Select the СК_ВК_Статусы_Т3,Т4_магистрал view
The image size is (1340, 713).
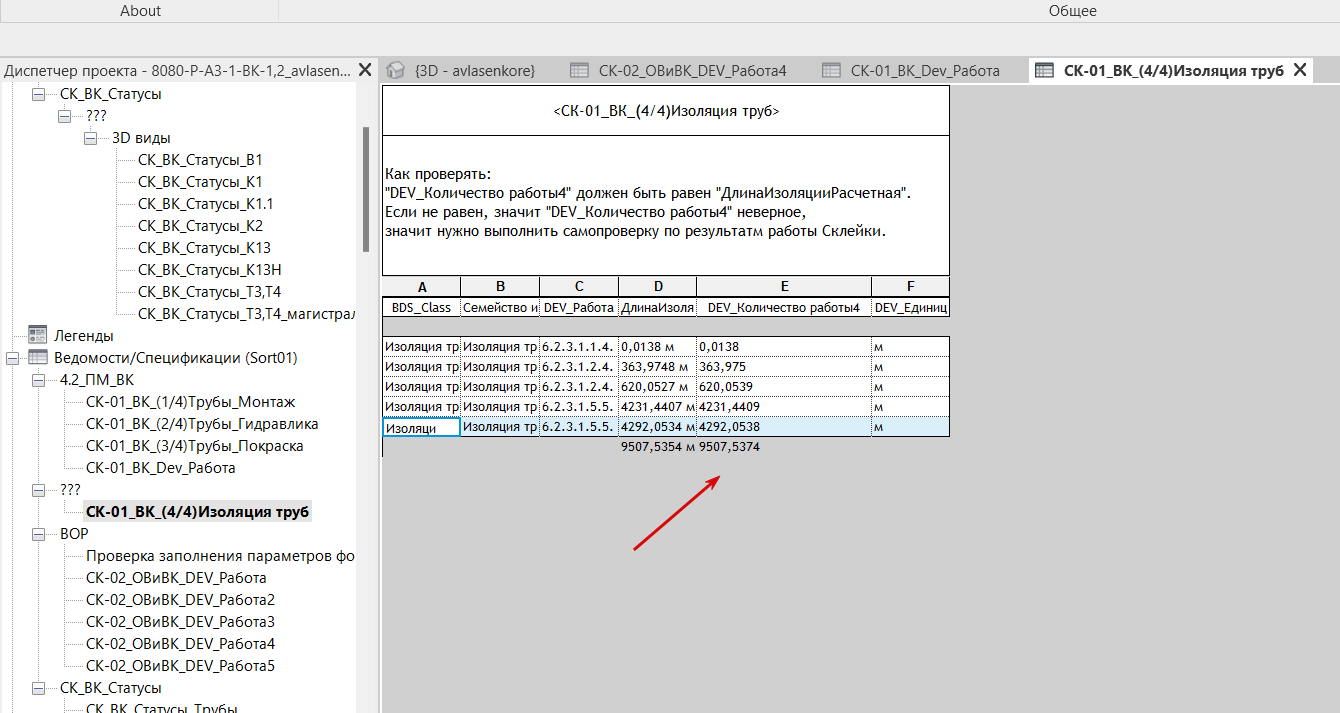(x=246, y=313)
